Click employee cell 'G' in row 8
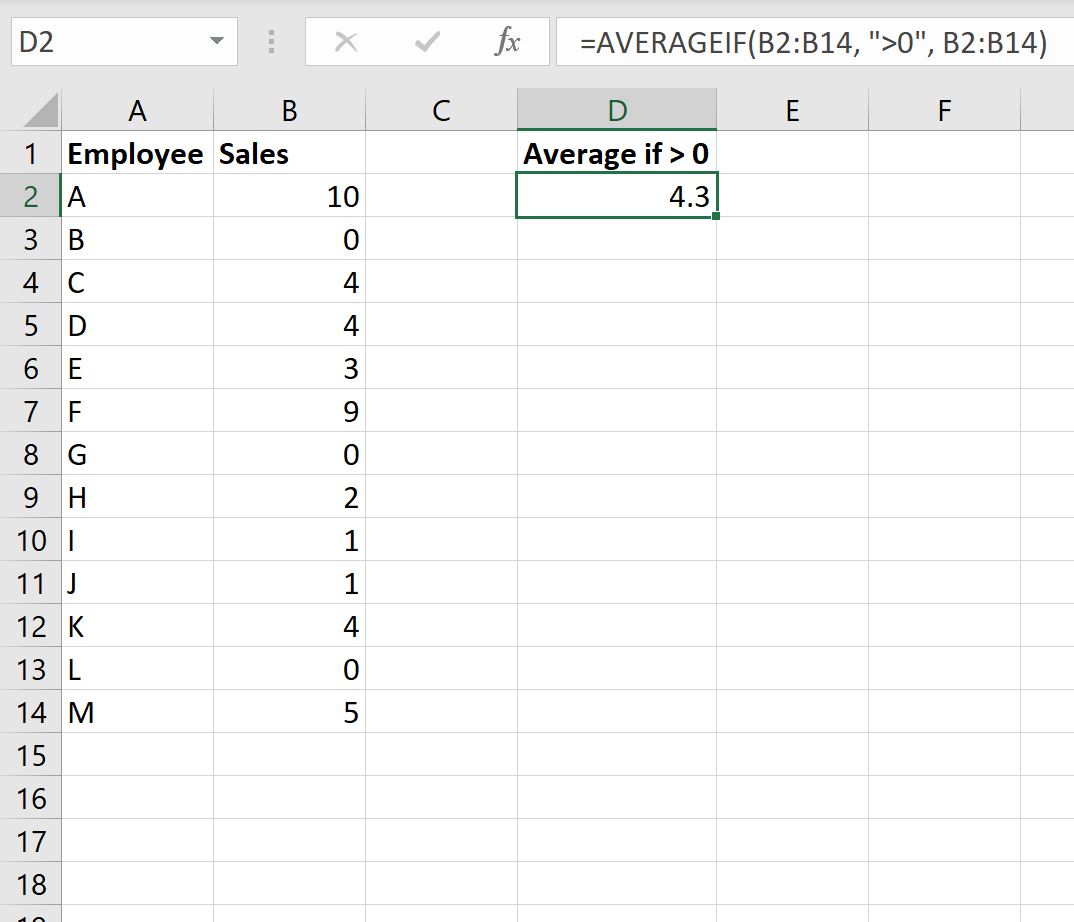Viewport: 1074px width, 922px height. tap(138, 453)
